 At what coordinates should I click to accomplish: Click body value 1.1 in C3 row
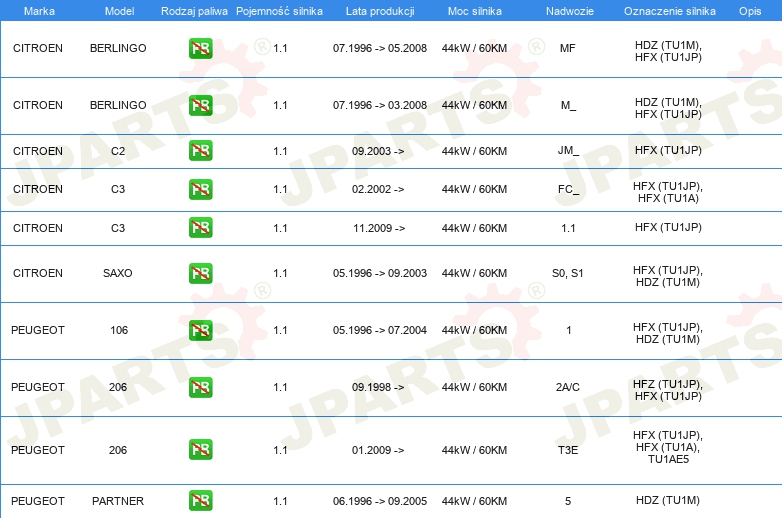pyautogui.click(x=568, y=228)
